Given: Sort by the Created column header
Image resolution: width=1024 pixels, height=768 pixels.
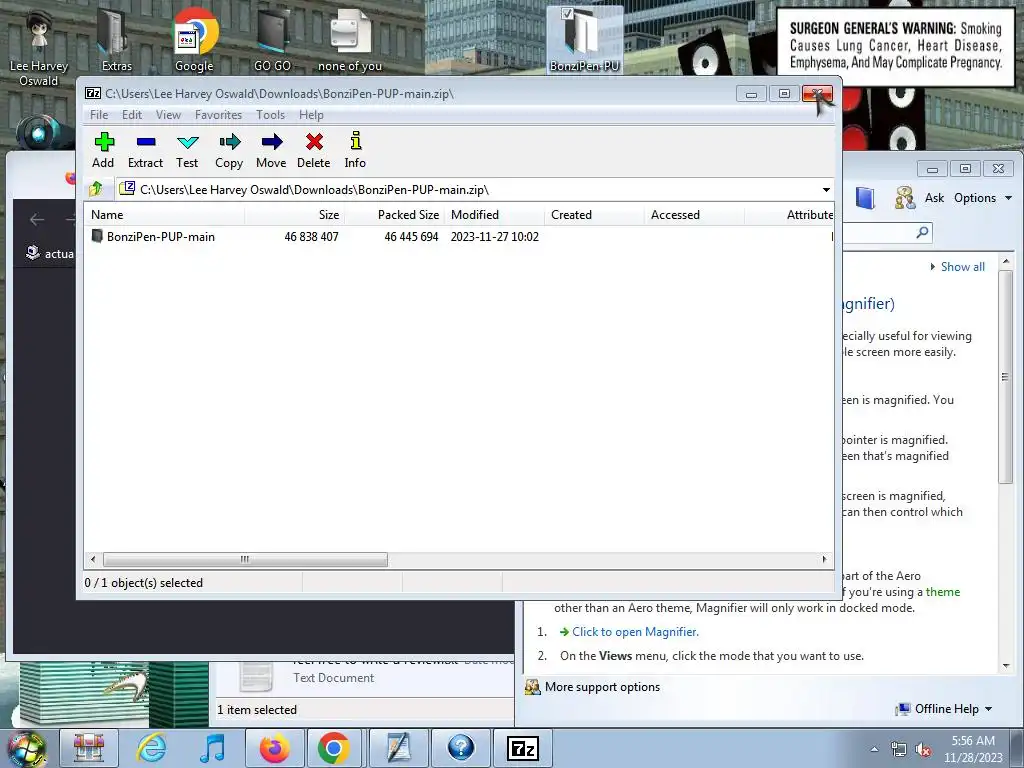Looking at the screenshot, I should click(594, 215).
